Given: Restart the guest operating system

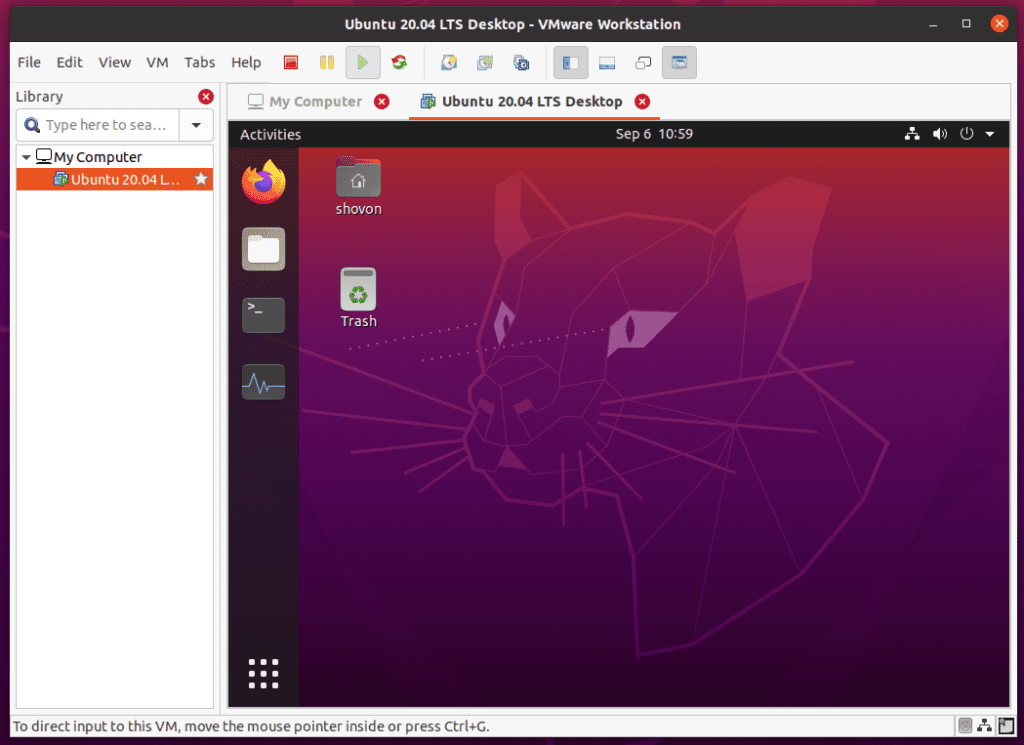Looking at the screenshot, I should [x=399, y=62].
